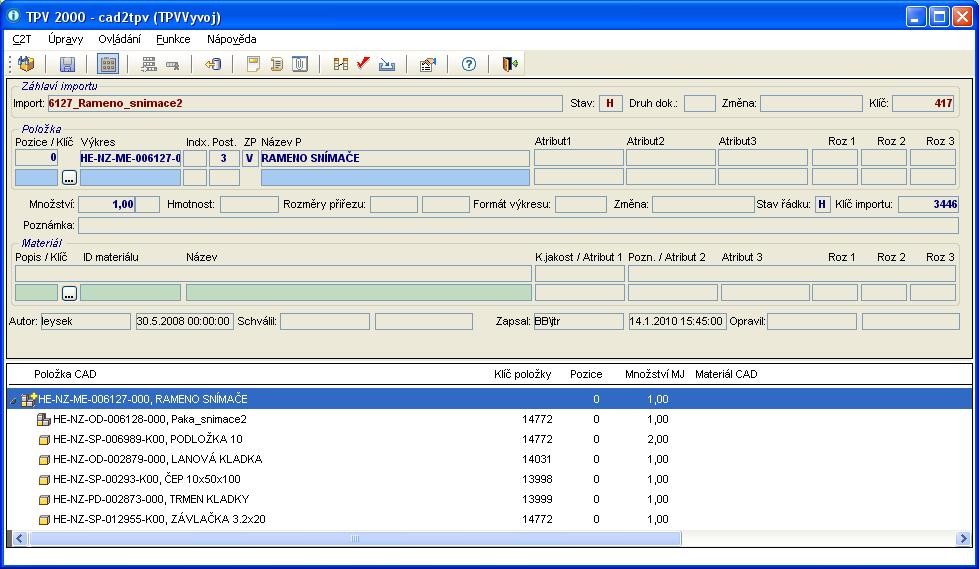Click the Klíč field showing 417
979x569 pixels.
click(923, 103)
